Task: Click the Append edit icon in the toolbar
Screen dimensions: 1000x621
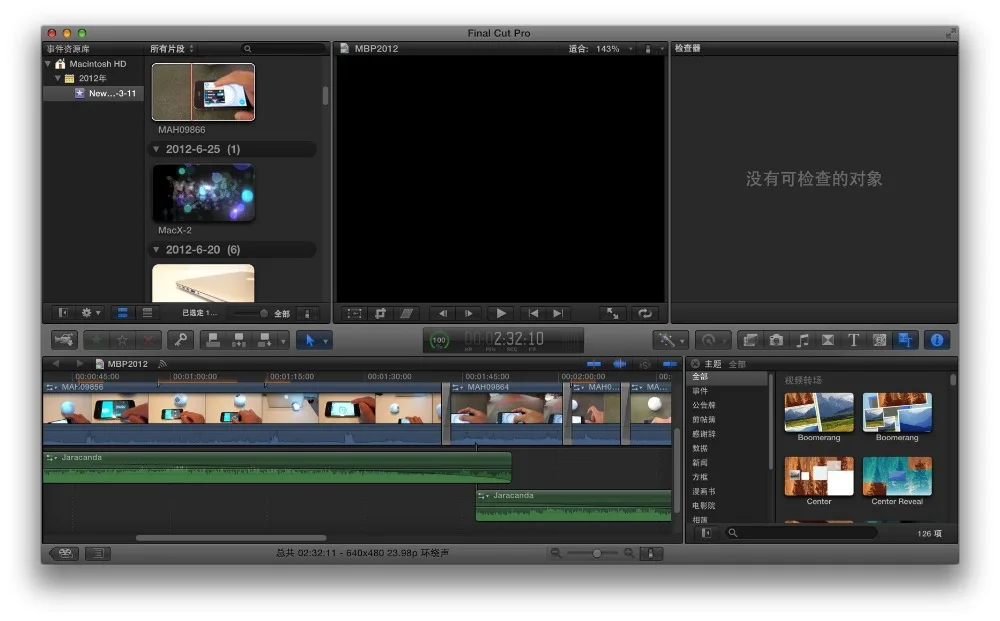Action: [x=263, y=340]
